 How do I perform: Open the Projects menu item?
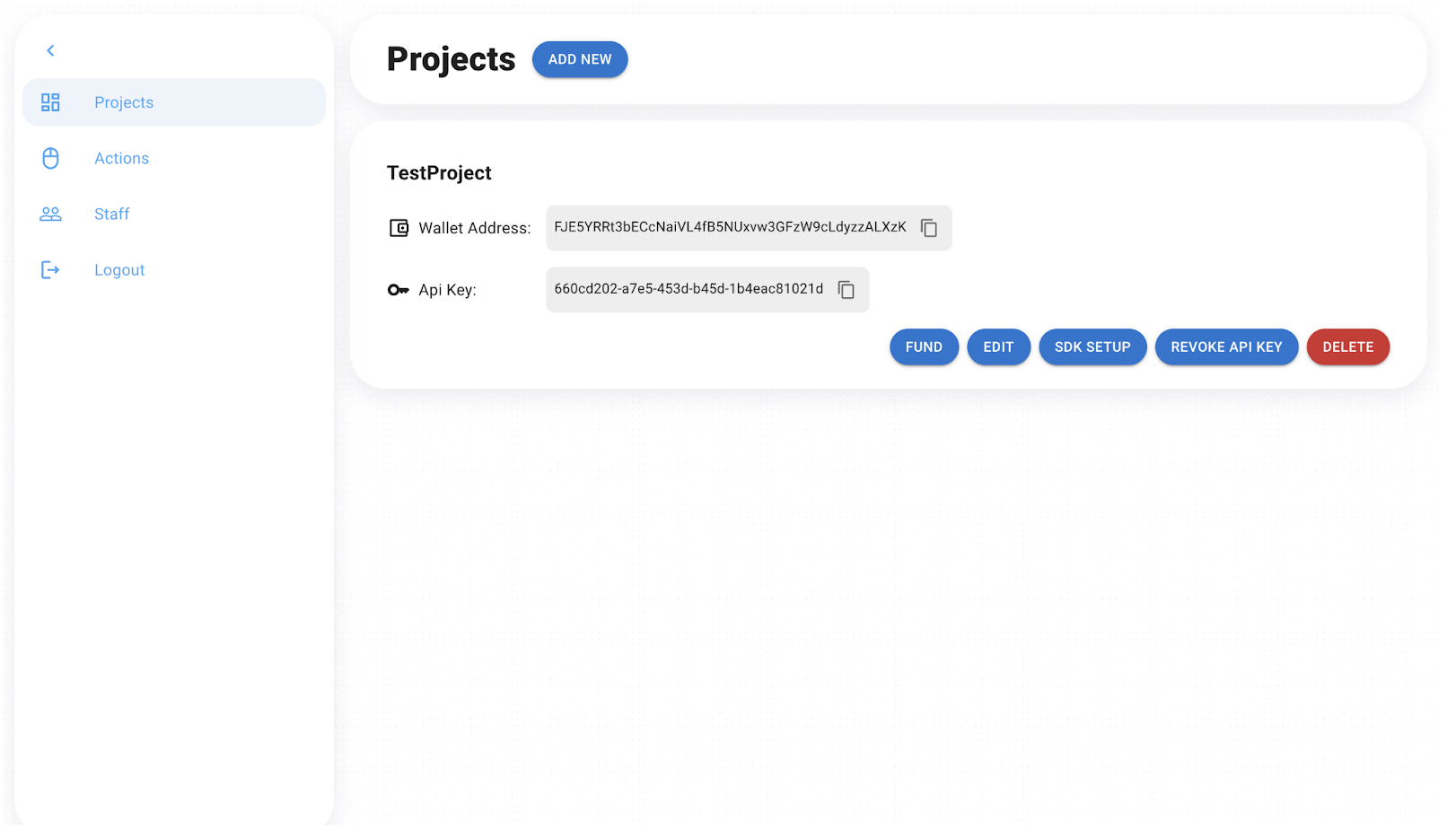(124, 102)
